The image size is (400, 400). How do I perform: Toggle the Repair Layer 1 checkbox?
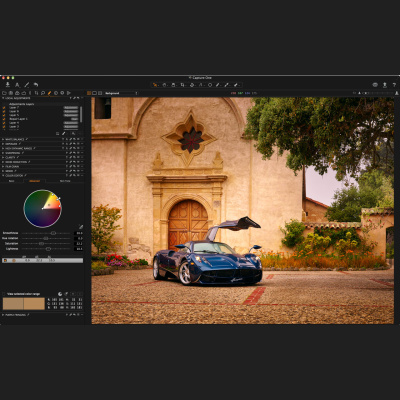[x=4, y=119]
